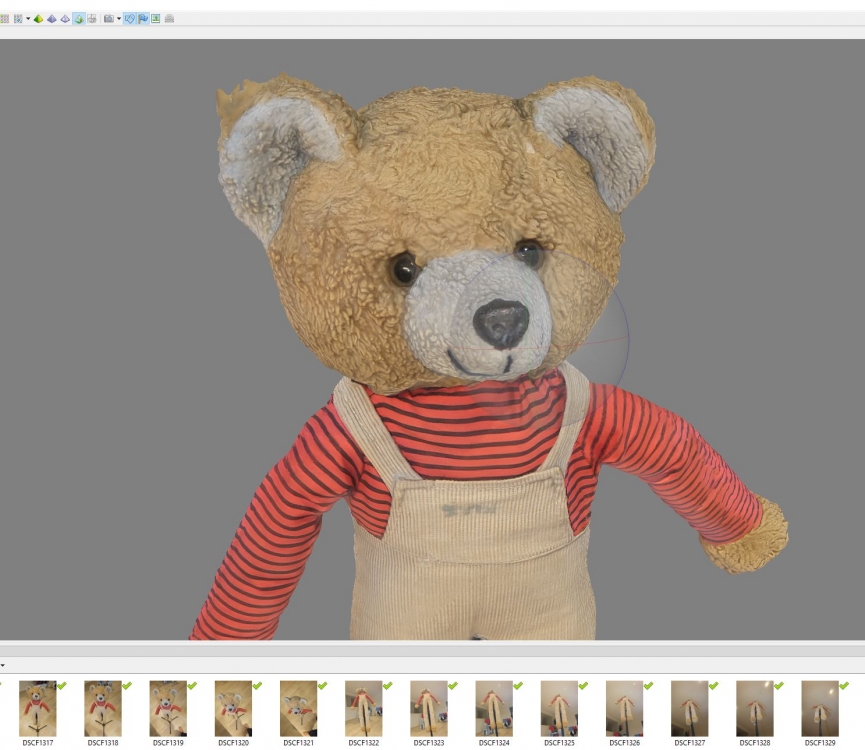Click the show aligned chunks icon

(x=169, y=18)
